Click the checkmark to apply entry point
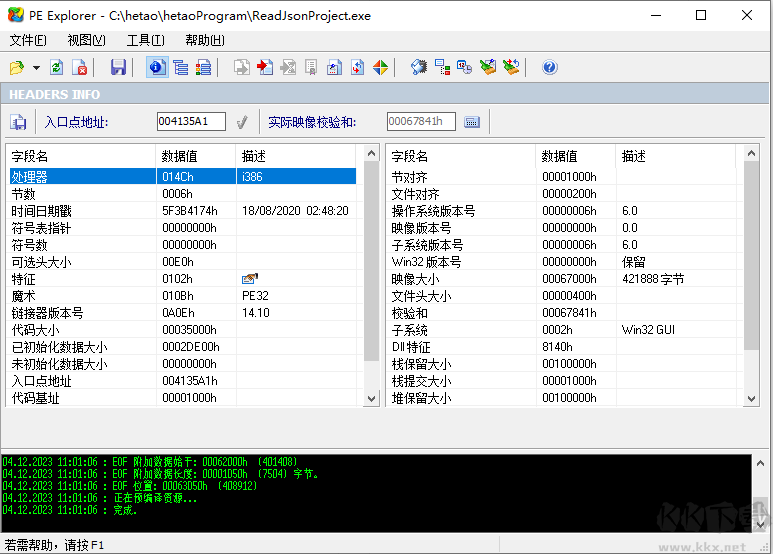Screen dimensions: 773x554 241,122
